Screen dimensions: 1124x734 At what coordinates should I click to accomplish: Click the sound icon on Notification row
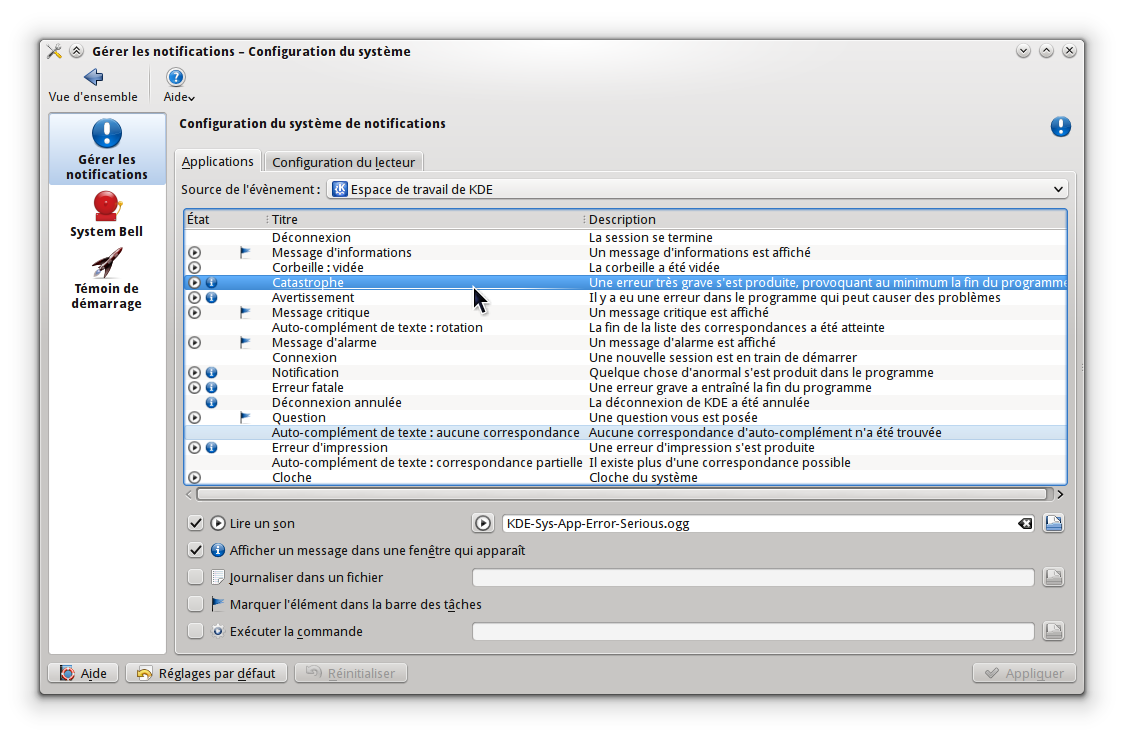[194, 373]
